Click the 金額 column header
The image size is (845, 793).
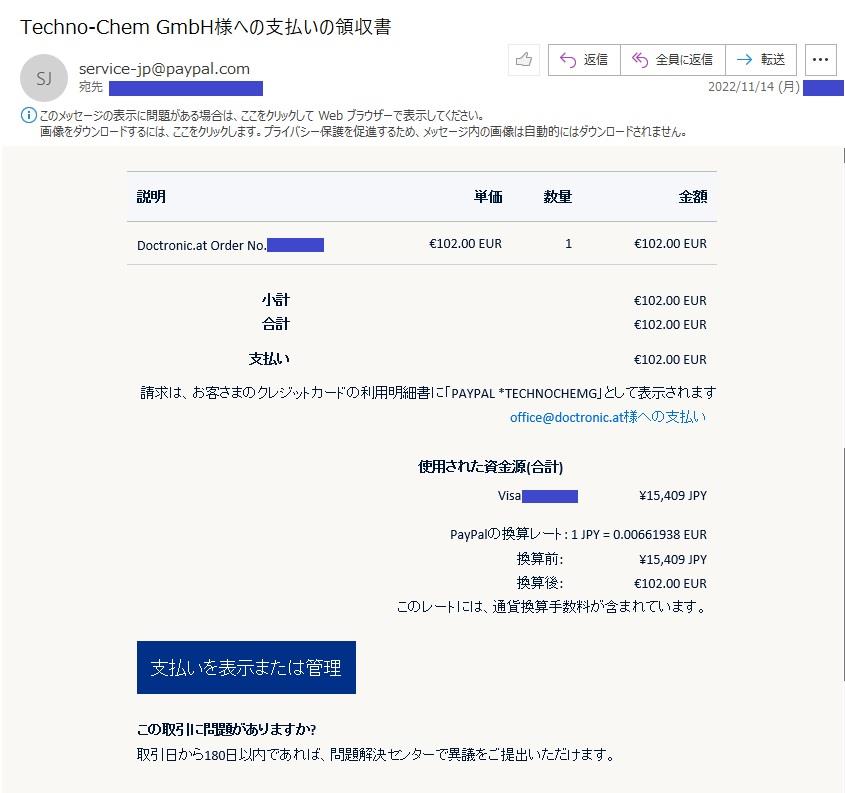pyautogui.click(x=692, y=197)
